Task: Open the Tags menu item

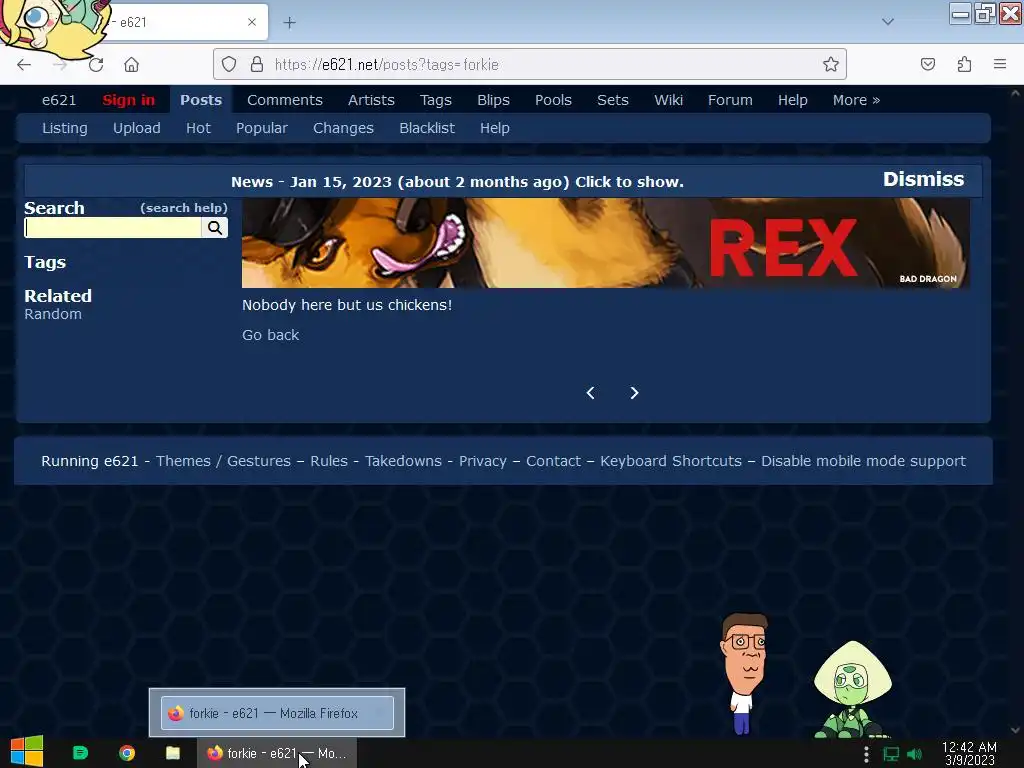Action: pyautogui.click(x=436, y=100)
